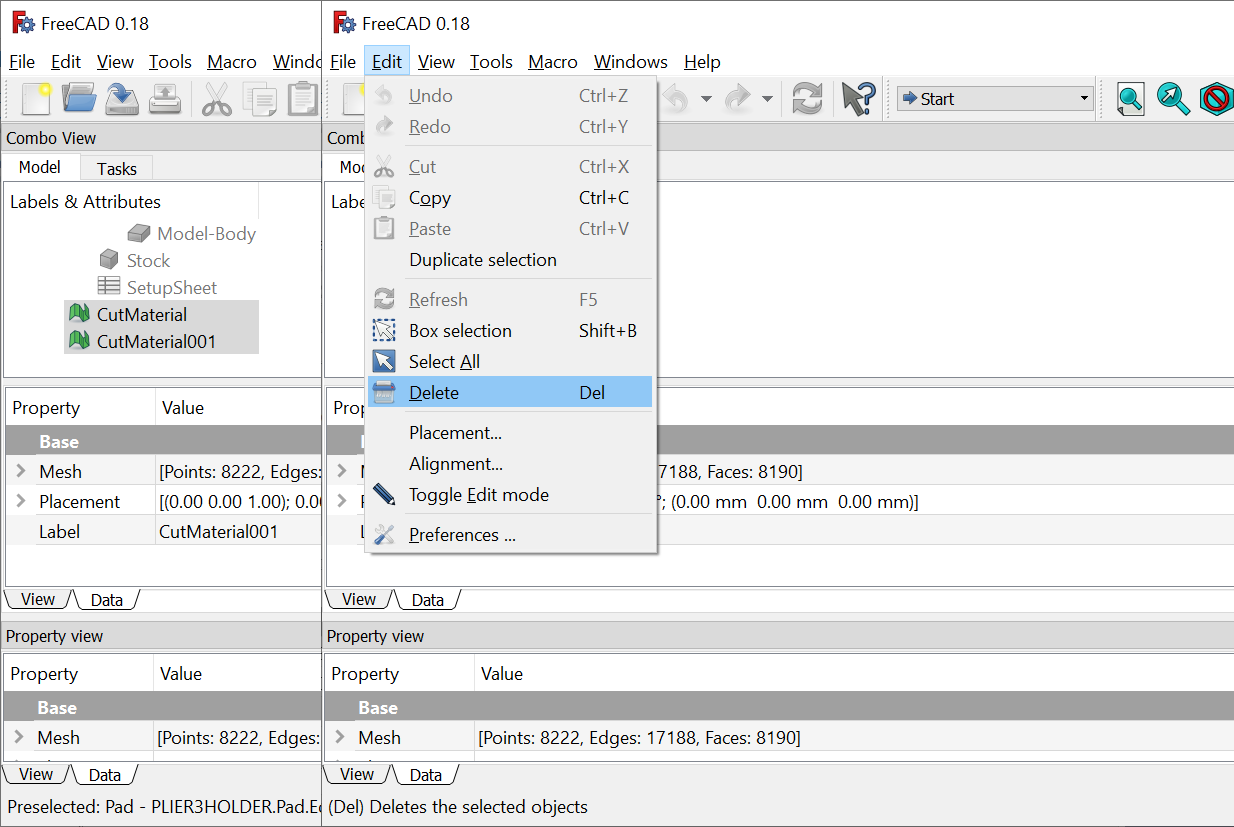
Task: Click Placement value in left property table
Action: [x=238, y=501]
